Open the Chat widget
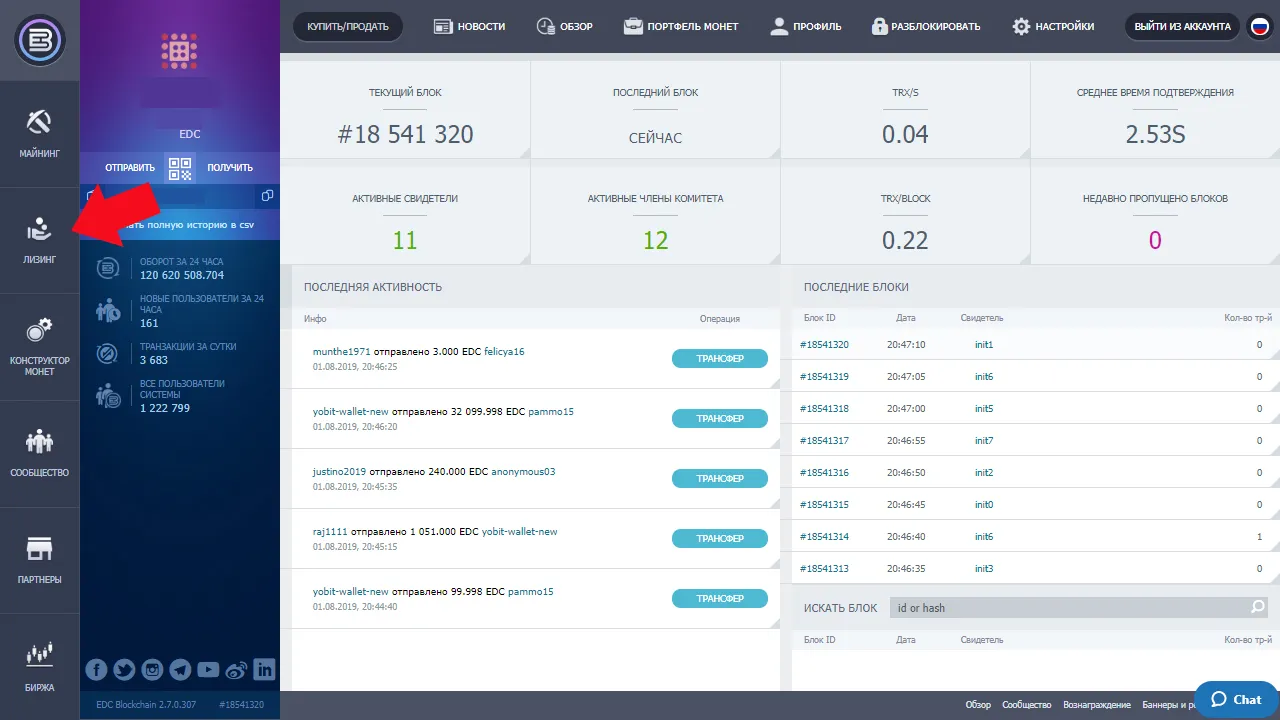 coord(1237,700)
